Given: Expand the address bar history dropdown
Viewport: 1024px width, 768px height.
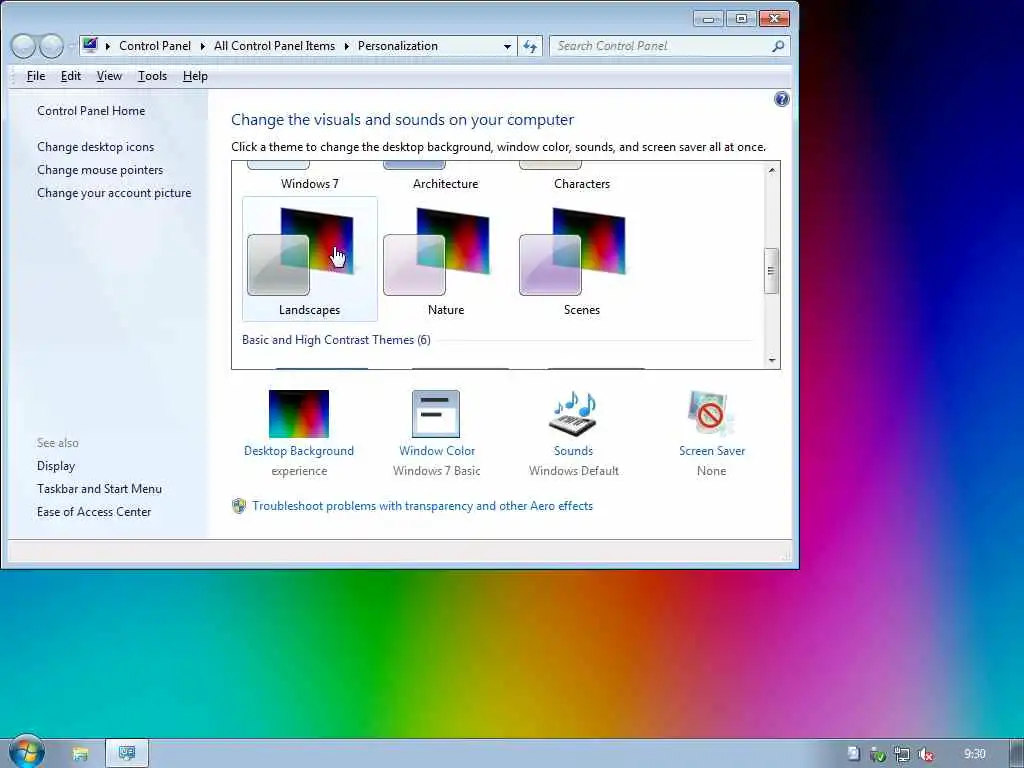Looking at the screenshot, I should tap(507, 47).
